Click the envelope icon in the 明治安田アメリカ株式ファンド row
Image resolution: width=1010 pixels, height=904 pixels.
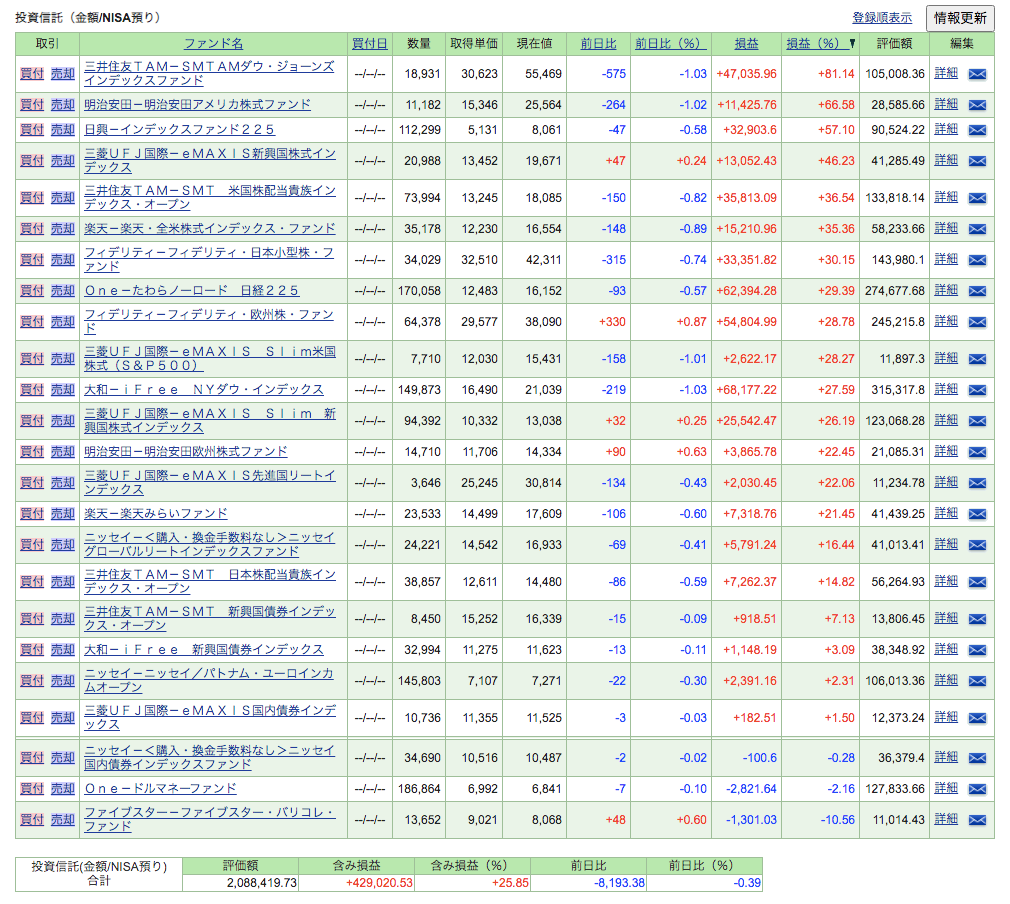977,105
